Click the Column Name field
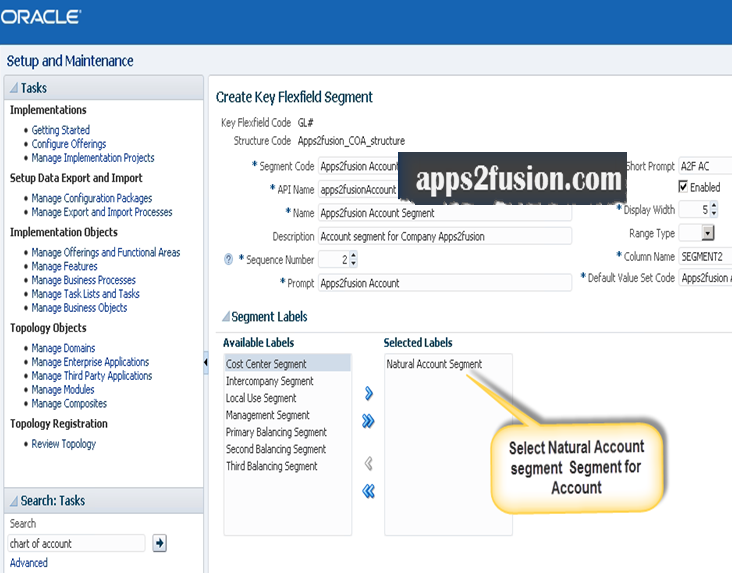 (705, 256)
